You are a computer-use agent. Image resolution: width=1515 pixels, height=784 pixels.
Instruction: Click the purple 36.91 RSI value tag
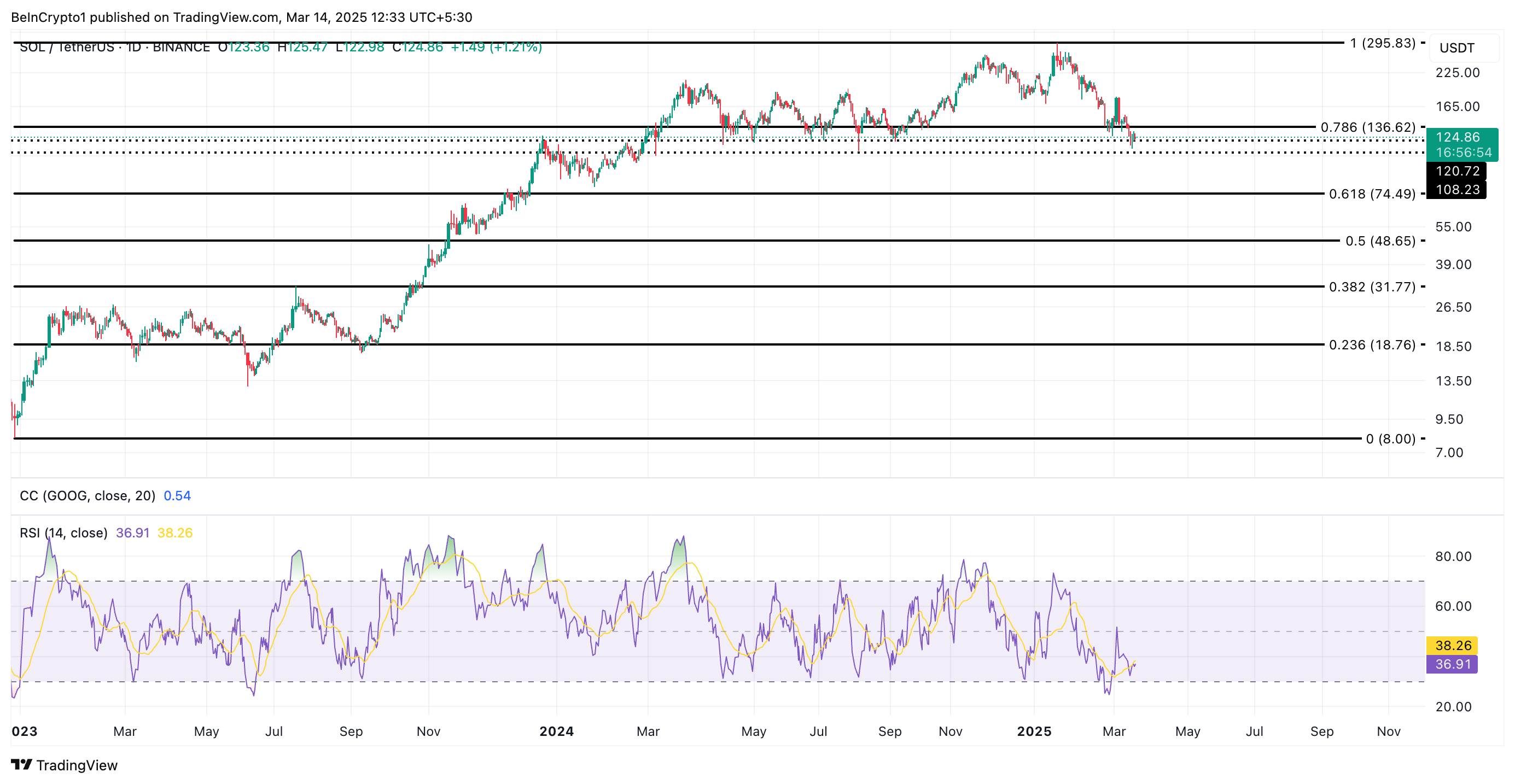[1453, 664]
